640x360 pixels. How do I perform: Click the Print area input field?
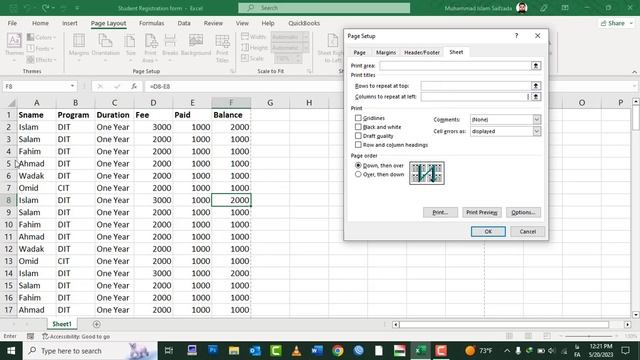(x=455, y=65)
